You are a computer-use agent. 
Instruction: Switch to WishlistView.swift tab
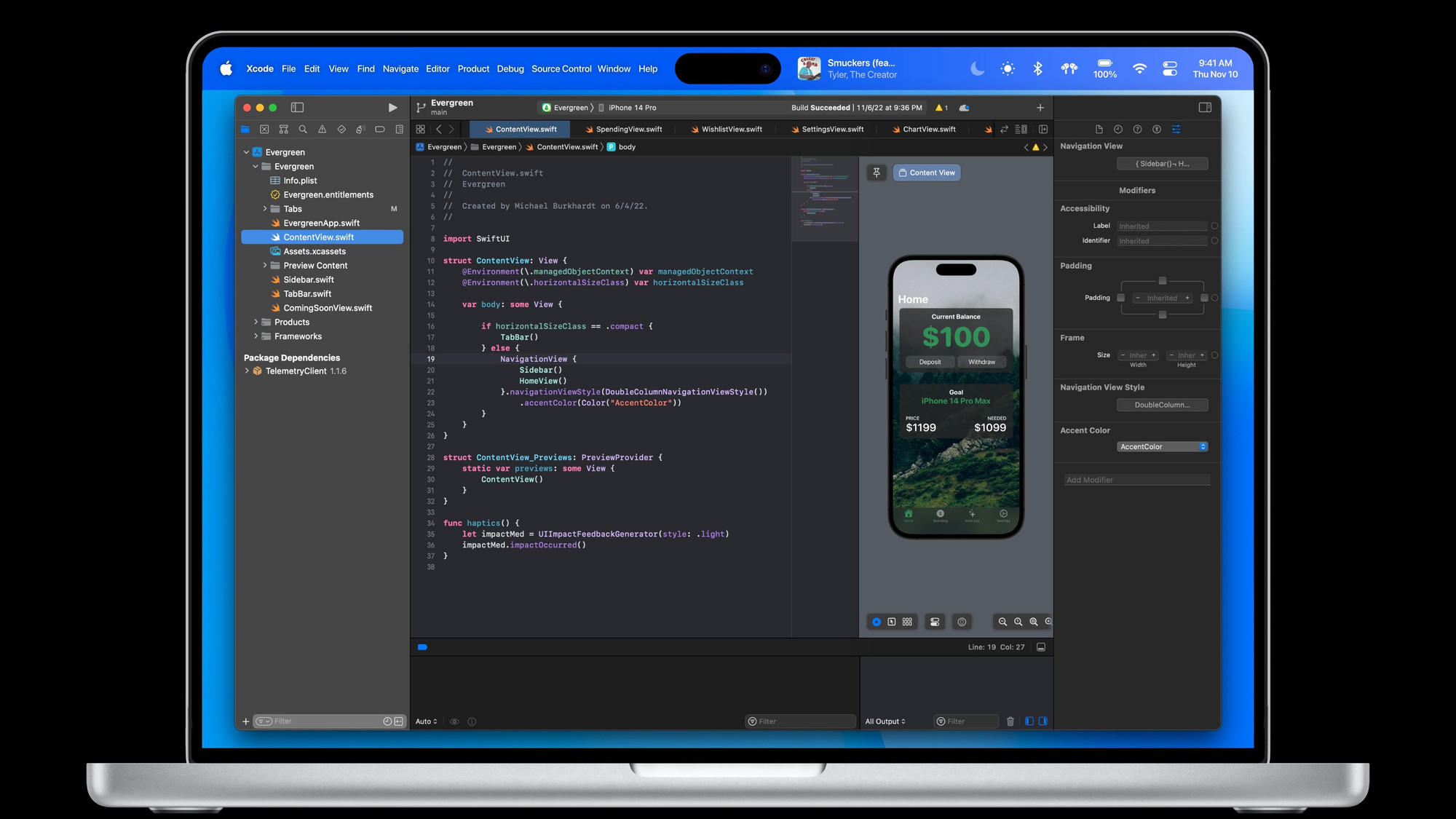tap(726, 130)
